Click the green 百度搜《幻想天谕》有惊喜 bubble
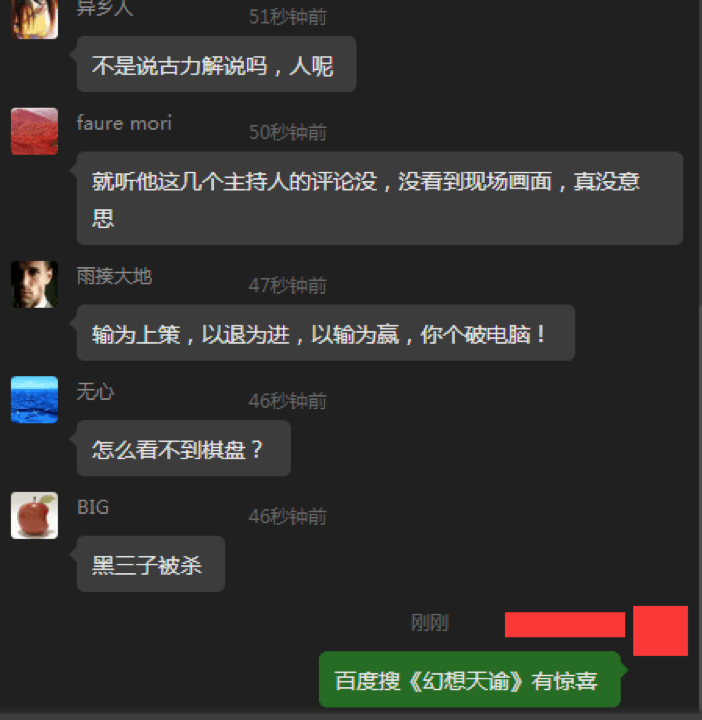 tap(470, 680)
